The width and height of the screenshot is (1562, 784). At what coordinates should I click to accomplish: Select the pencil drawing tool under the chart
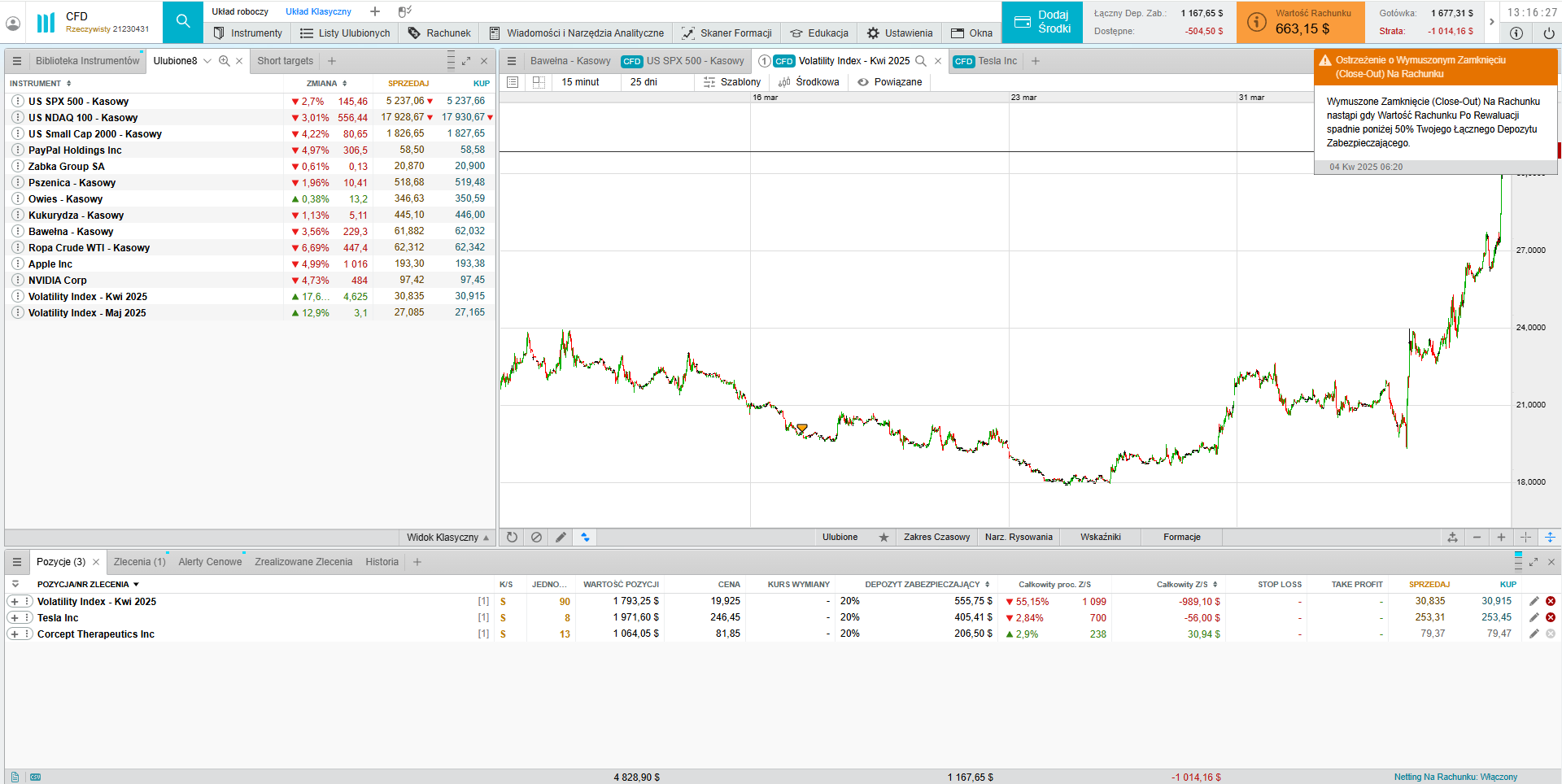[x=561, y=537]
